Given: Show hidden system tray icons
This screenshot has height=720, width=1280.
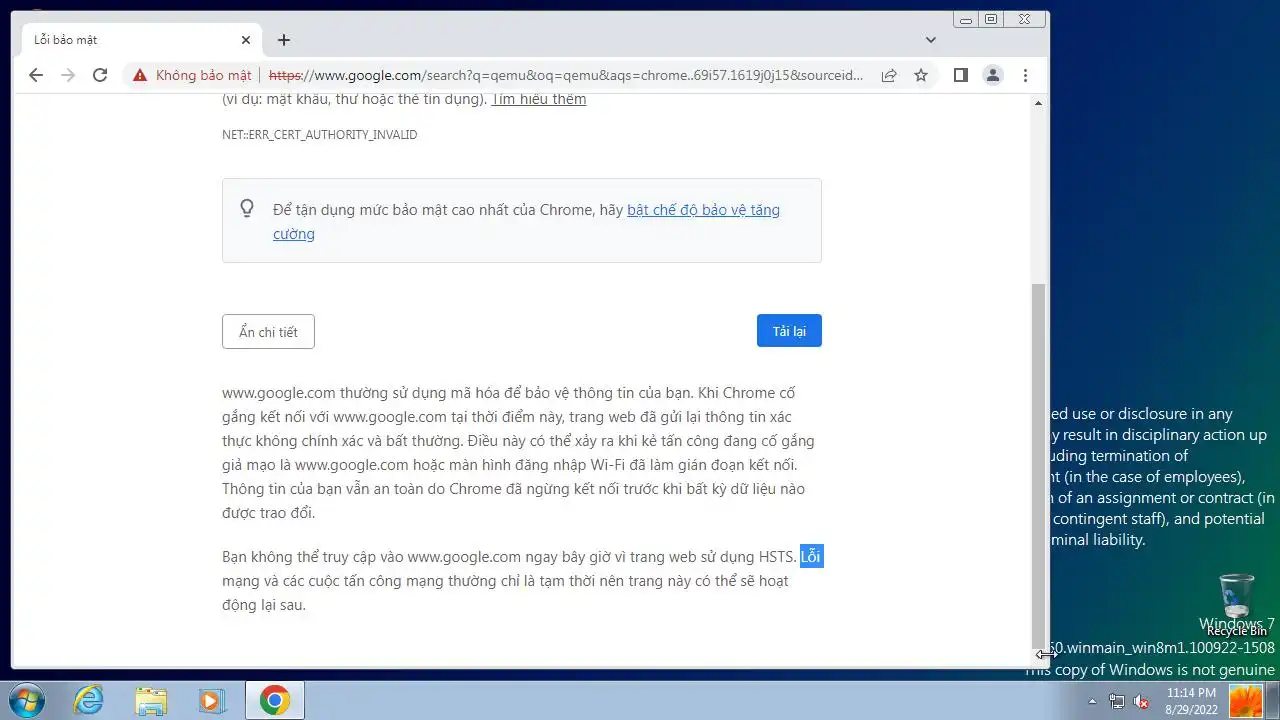Looking at the screenshot, I should 1092,701.
